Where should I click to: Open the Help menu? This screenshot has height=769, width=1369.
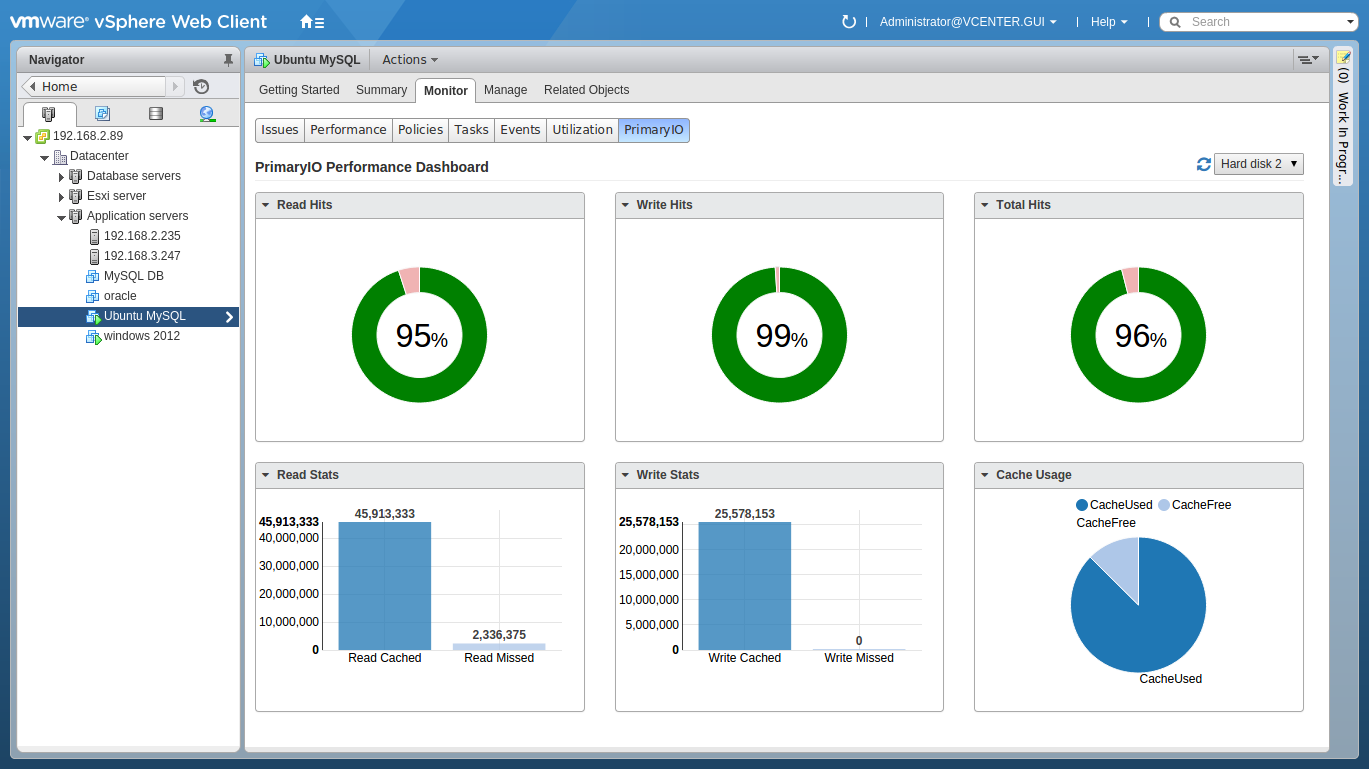click(1109, 22)
